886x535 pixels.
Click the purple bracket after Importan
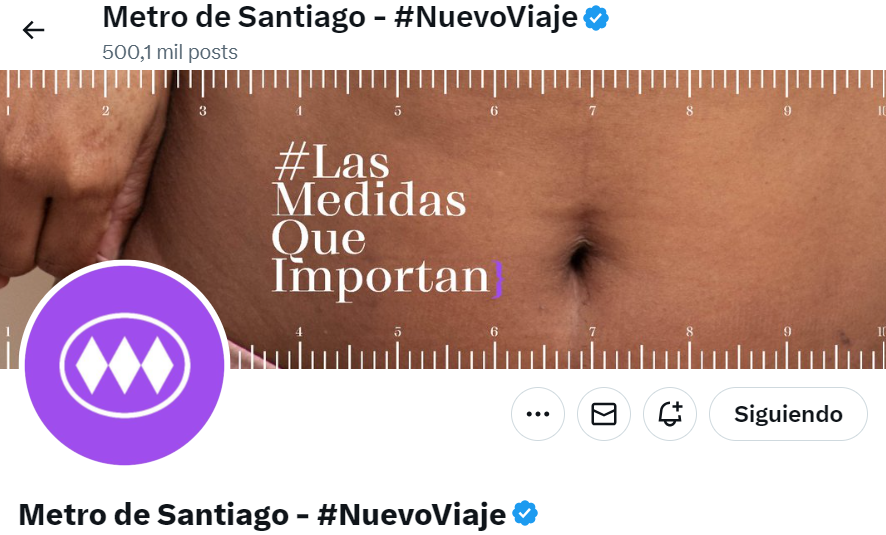[497, 279]
